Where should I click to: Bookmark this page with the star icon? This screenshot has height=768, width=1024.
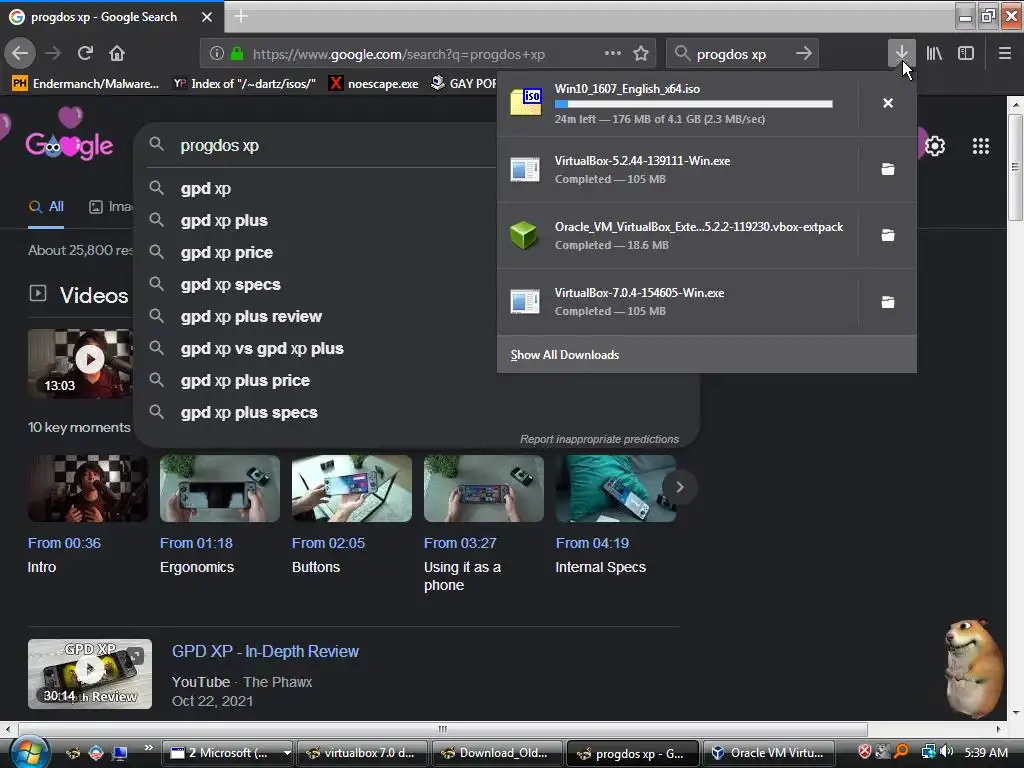[x=641, y=54]
